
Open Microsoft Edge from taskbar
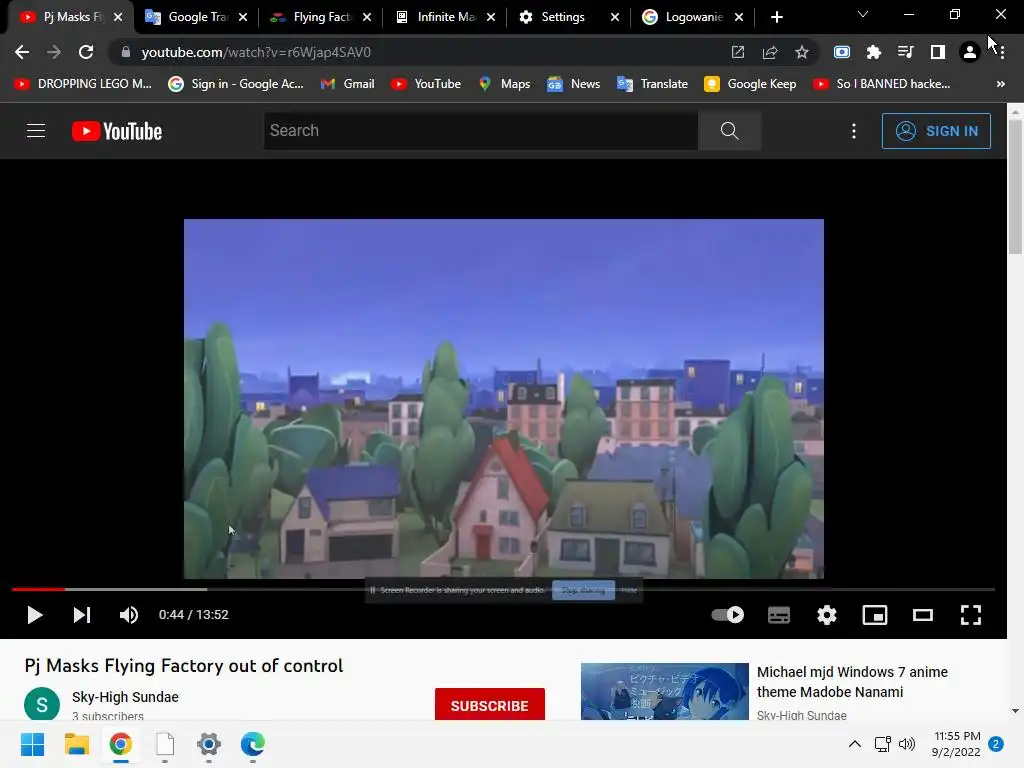(x=253, y=744)
